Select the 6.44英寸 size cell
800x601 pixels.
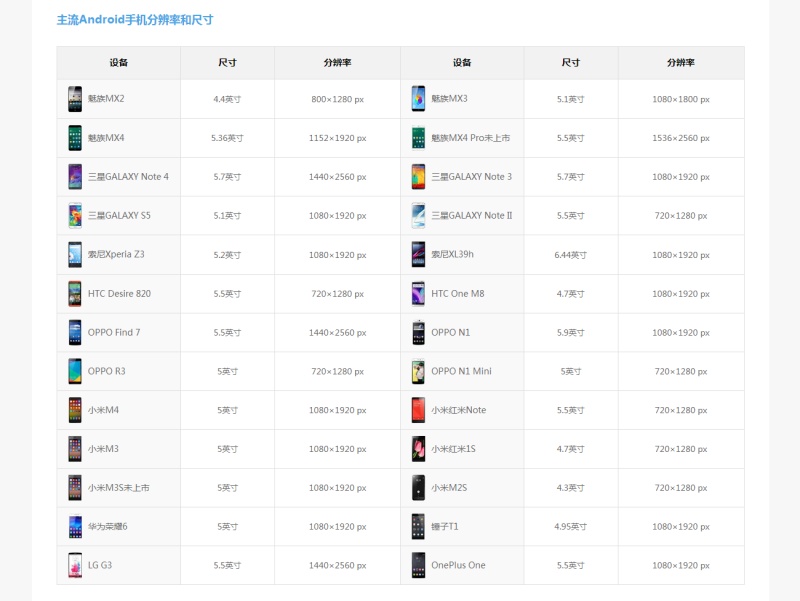(x=570, y=255)
